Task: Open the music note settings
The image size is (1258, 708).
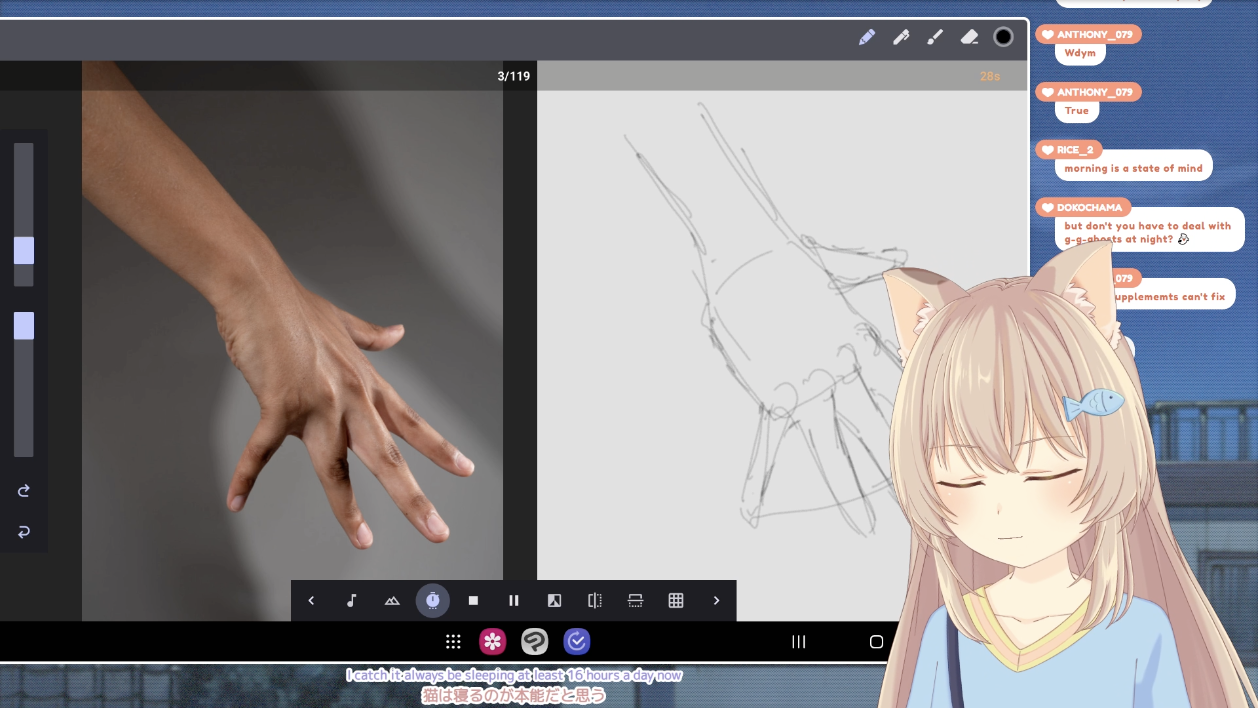Action: coord(351,601)
